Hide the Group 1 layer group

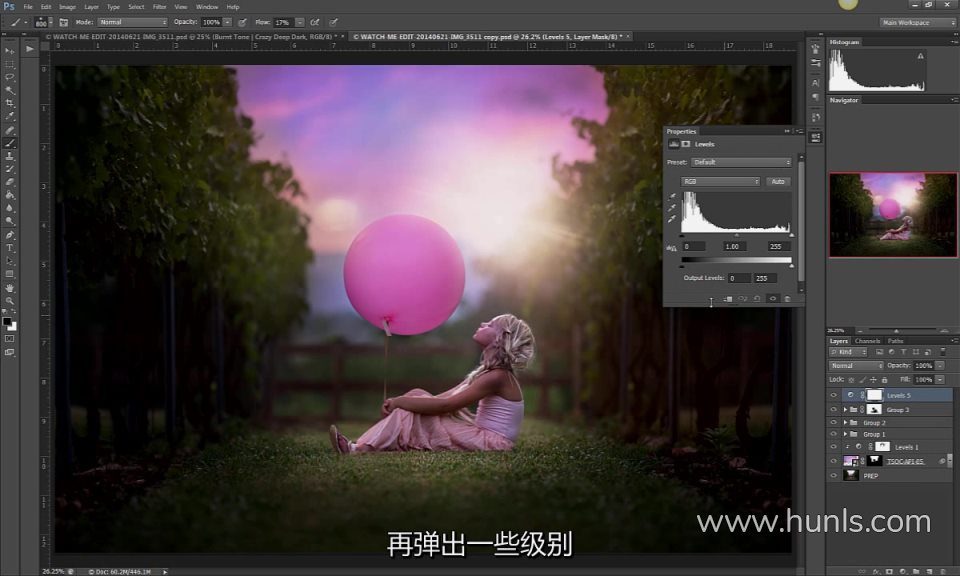833,434
